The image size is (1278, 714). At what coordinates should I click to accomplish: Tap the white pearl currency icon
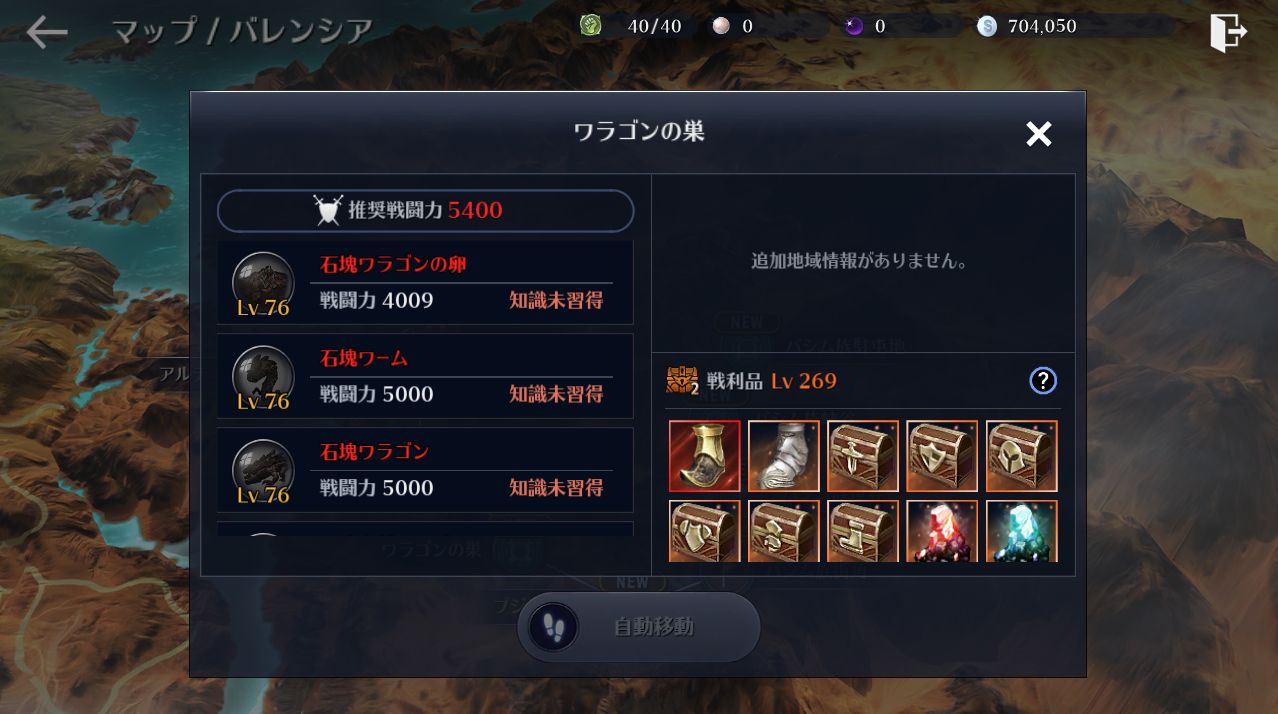[721, 26]
